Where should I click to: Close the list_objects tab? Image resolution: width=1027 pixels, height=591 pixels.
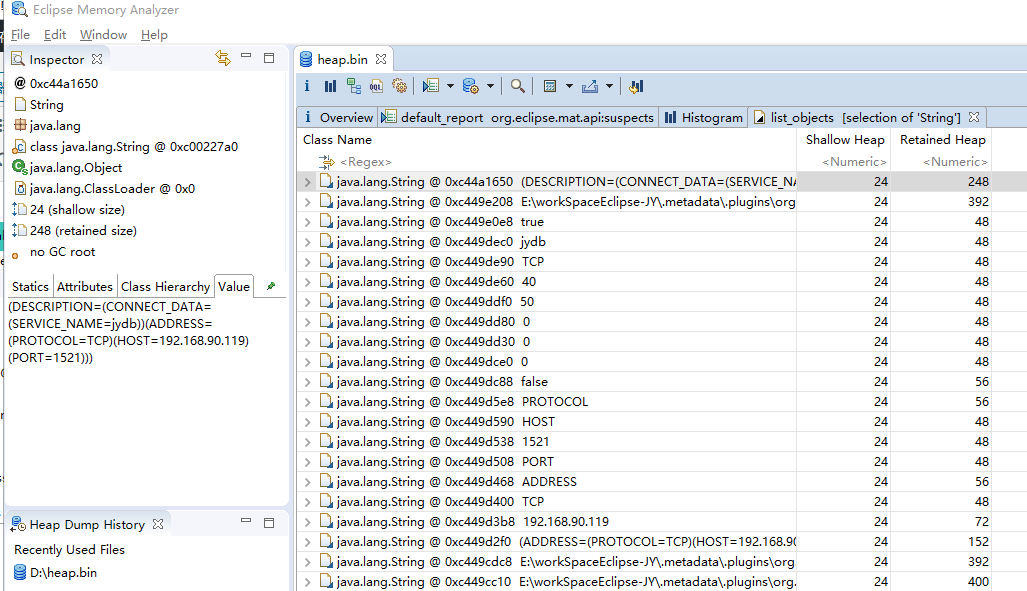coord(974,117)
